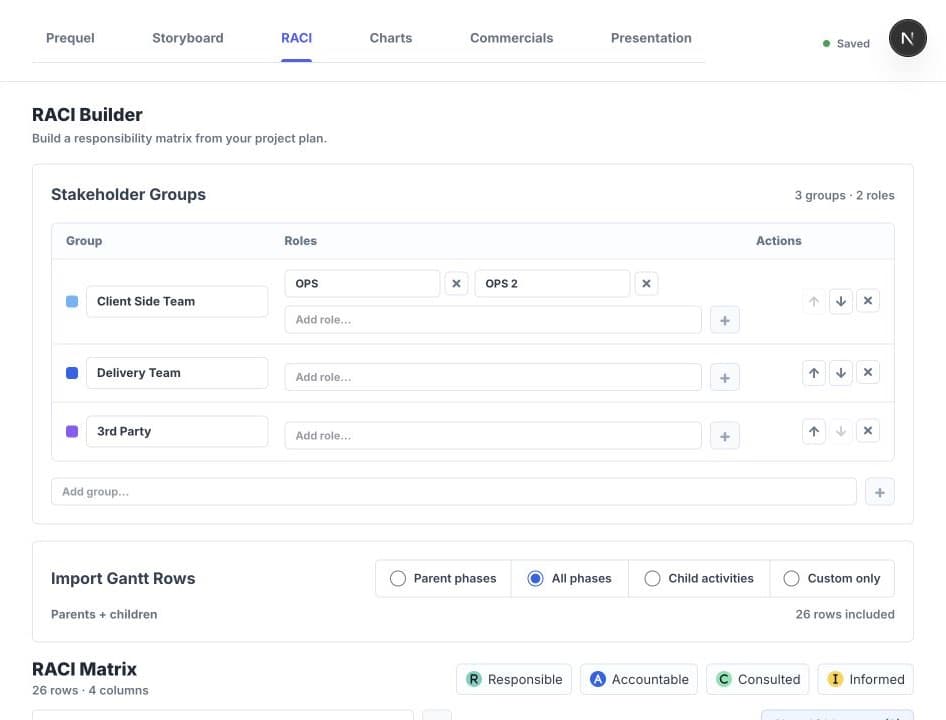Focus Add role field for 3rd Party
946x720 pixels.
(x=493, y=436)
